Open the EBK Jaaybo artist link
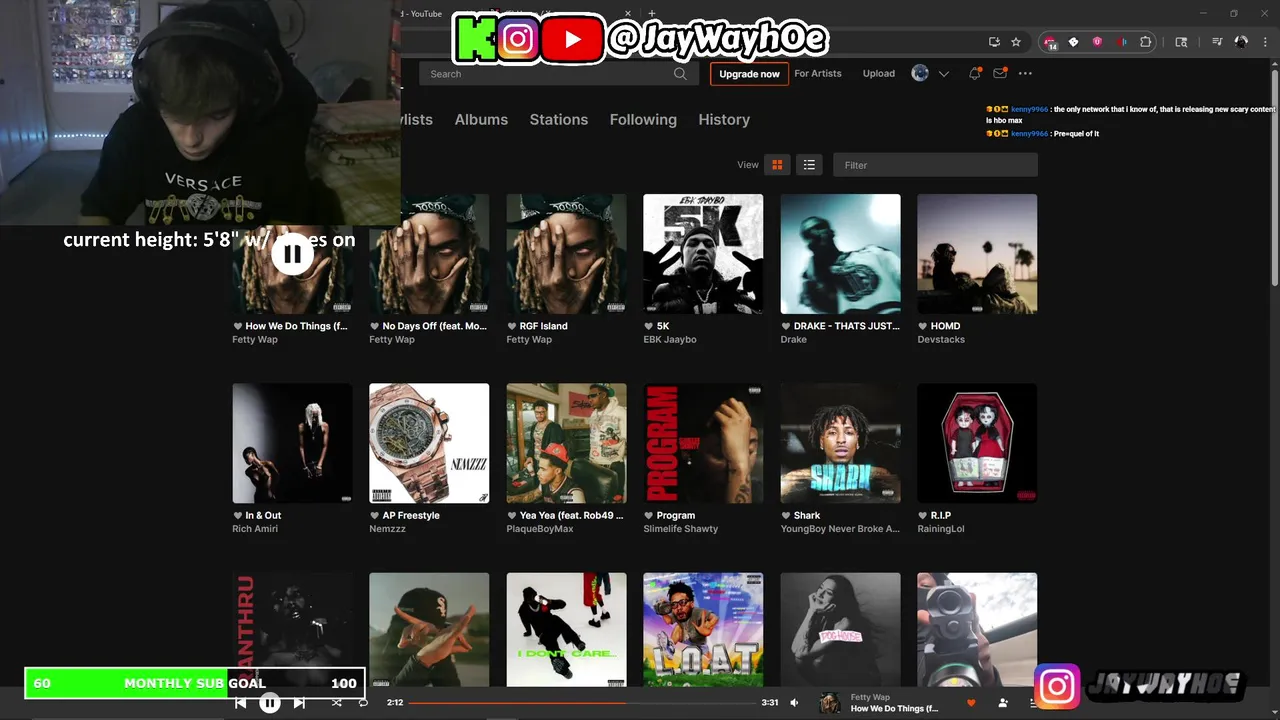 coord(670,340)
